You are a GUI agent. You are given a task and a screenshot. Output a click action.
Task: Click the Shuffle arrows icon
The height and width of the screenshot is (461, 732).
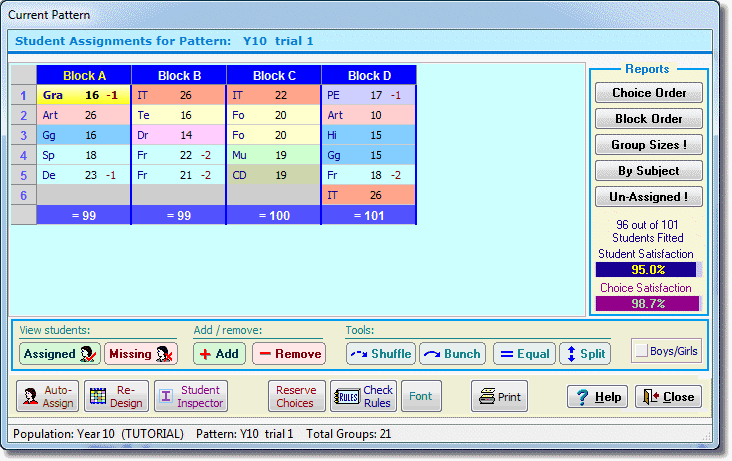tap(359, 354)
